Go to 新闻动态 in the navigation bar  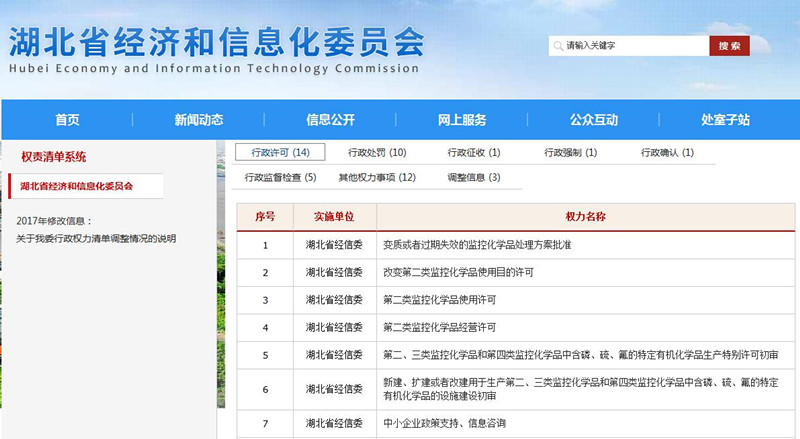pyautogui.click(x=199, y=120)
